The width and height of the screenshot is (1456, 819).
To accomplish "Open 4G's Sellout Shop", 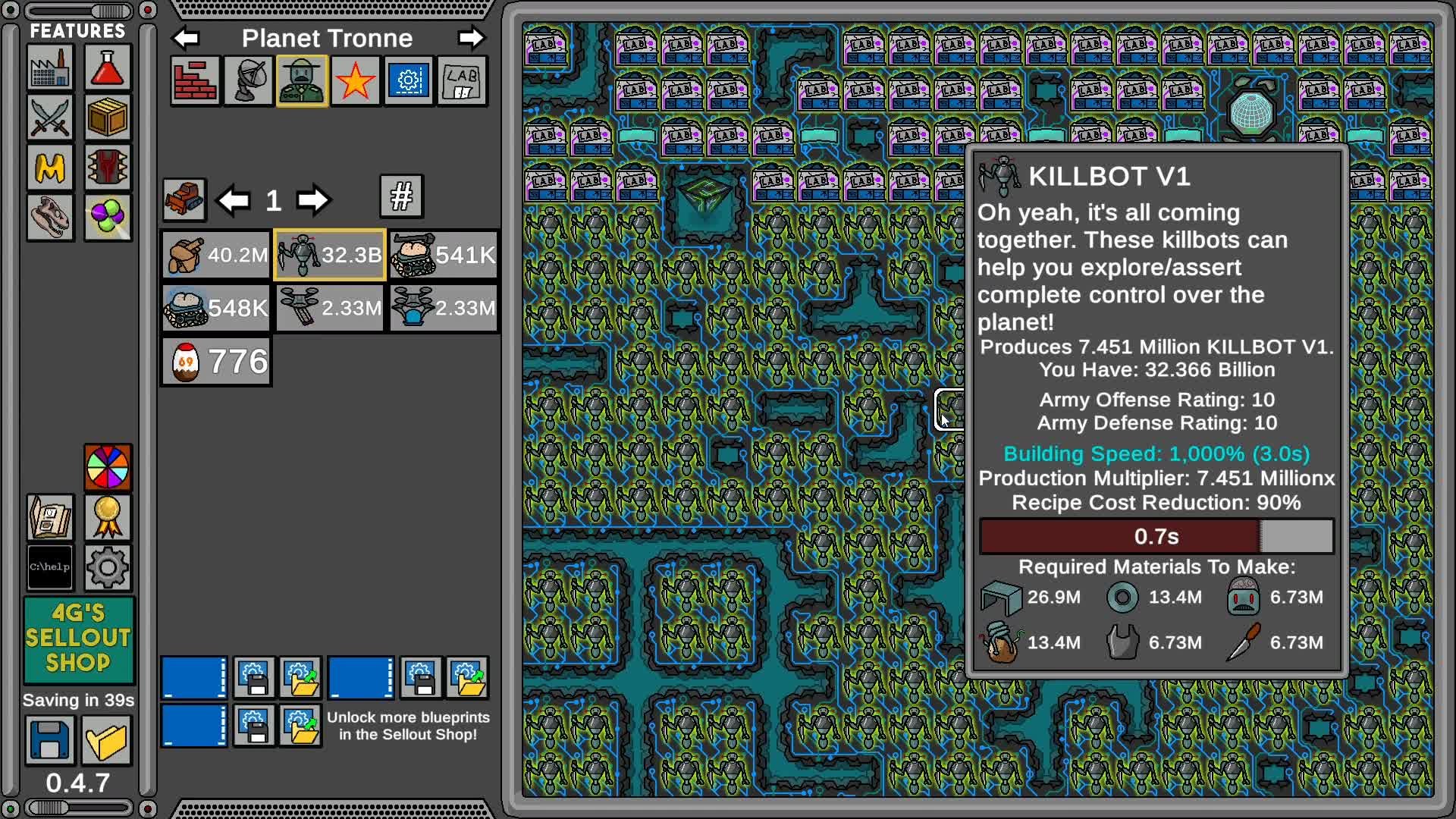I will pos(79,639).
